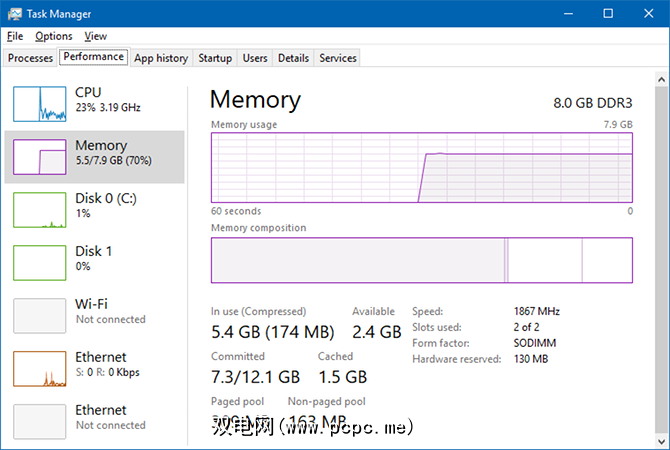
Task: Select the Not connected Ethernet thumbnail
Action: (x=39, y=420)
